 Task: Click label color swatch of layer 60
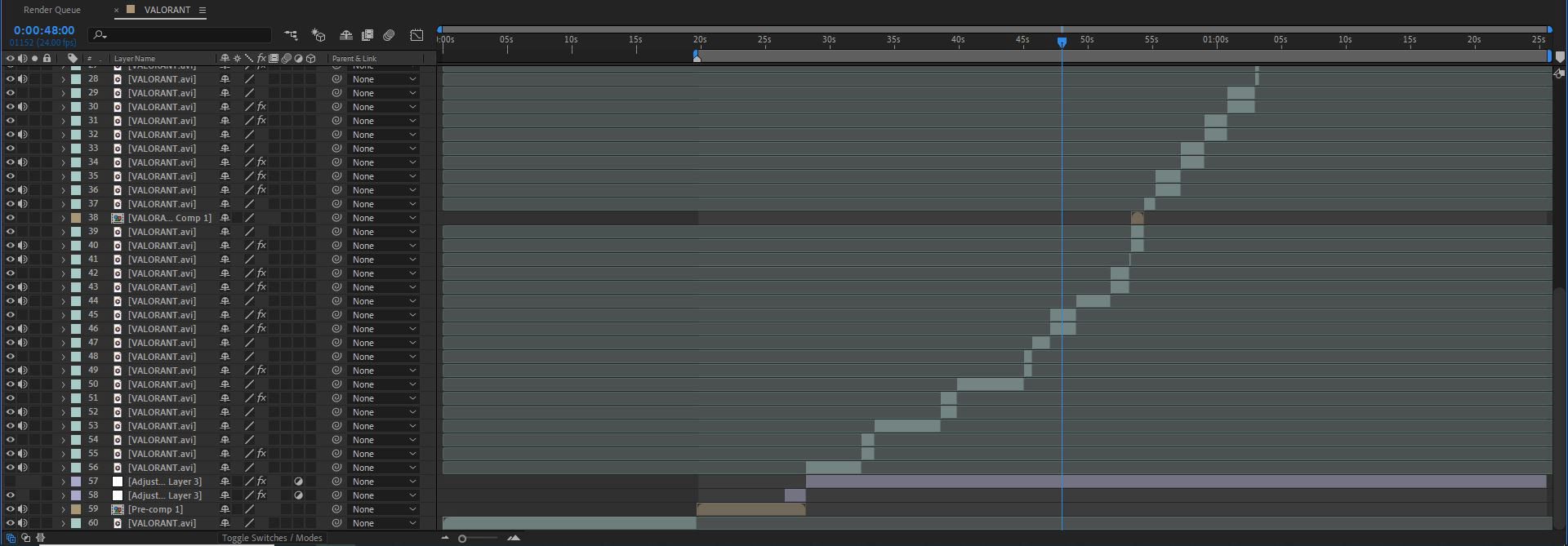pyautogui.click(x=76, y=523)
